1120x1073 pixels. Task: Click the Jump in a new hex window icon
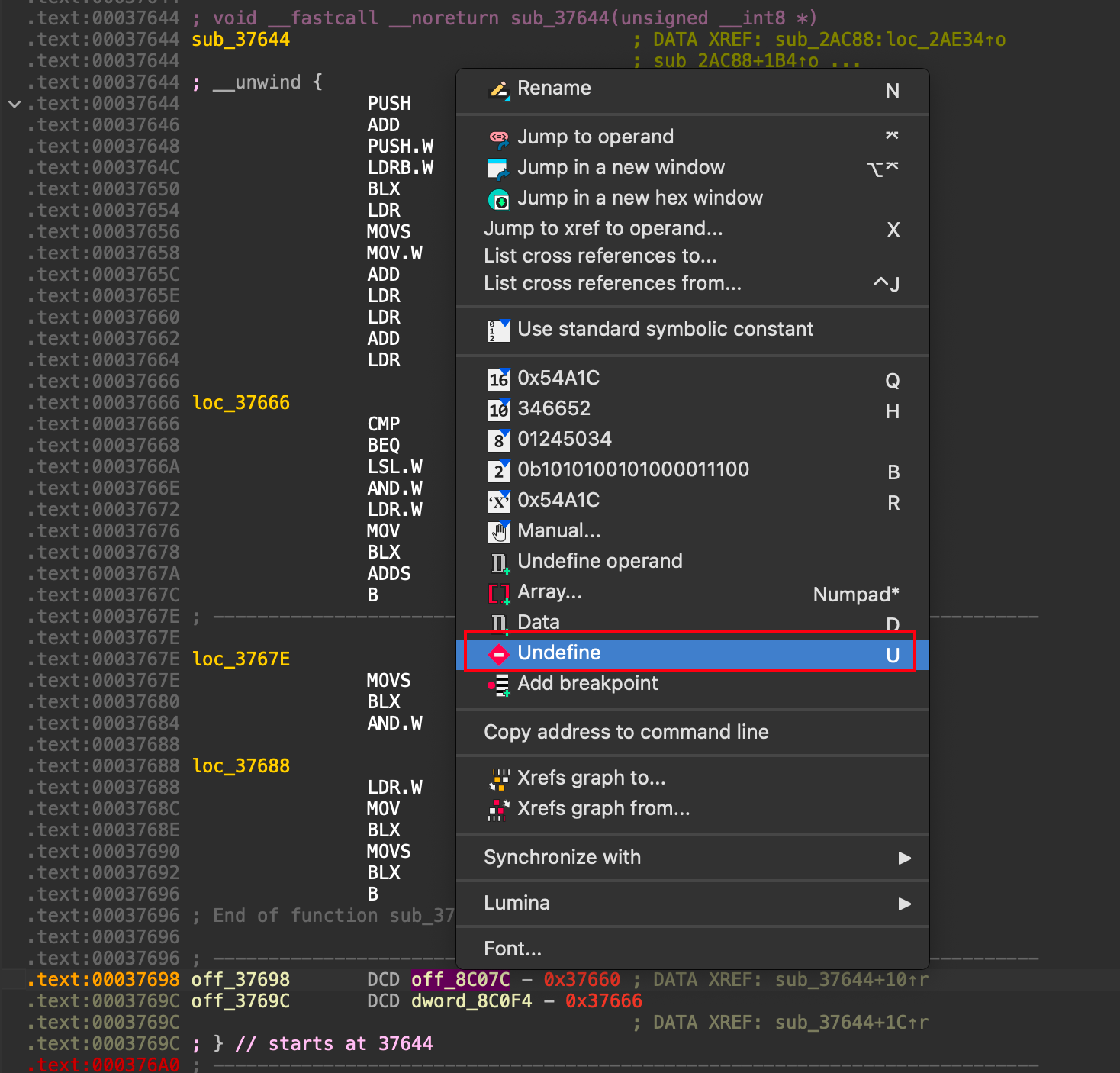499,199
